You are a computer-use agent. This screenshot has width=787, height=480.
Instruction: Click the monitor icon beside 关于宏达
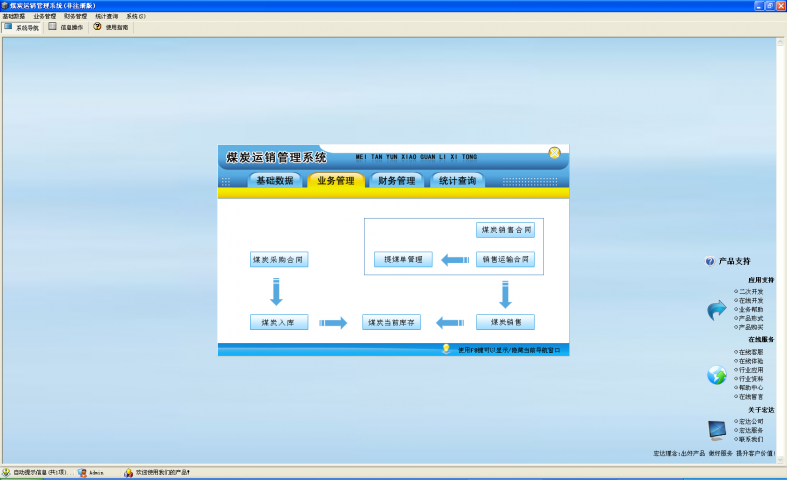click(x=716, y=430)
